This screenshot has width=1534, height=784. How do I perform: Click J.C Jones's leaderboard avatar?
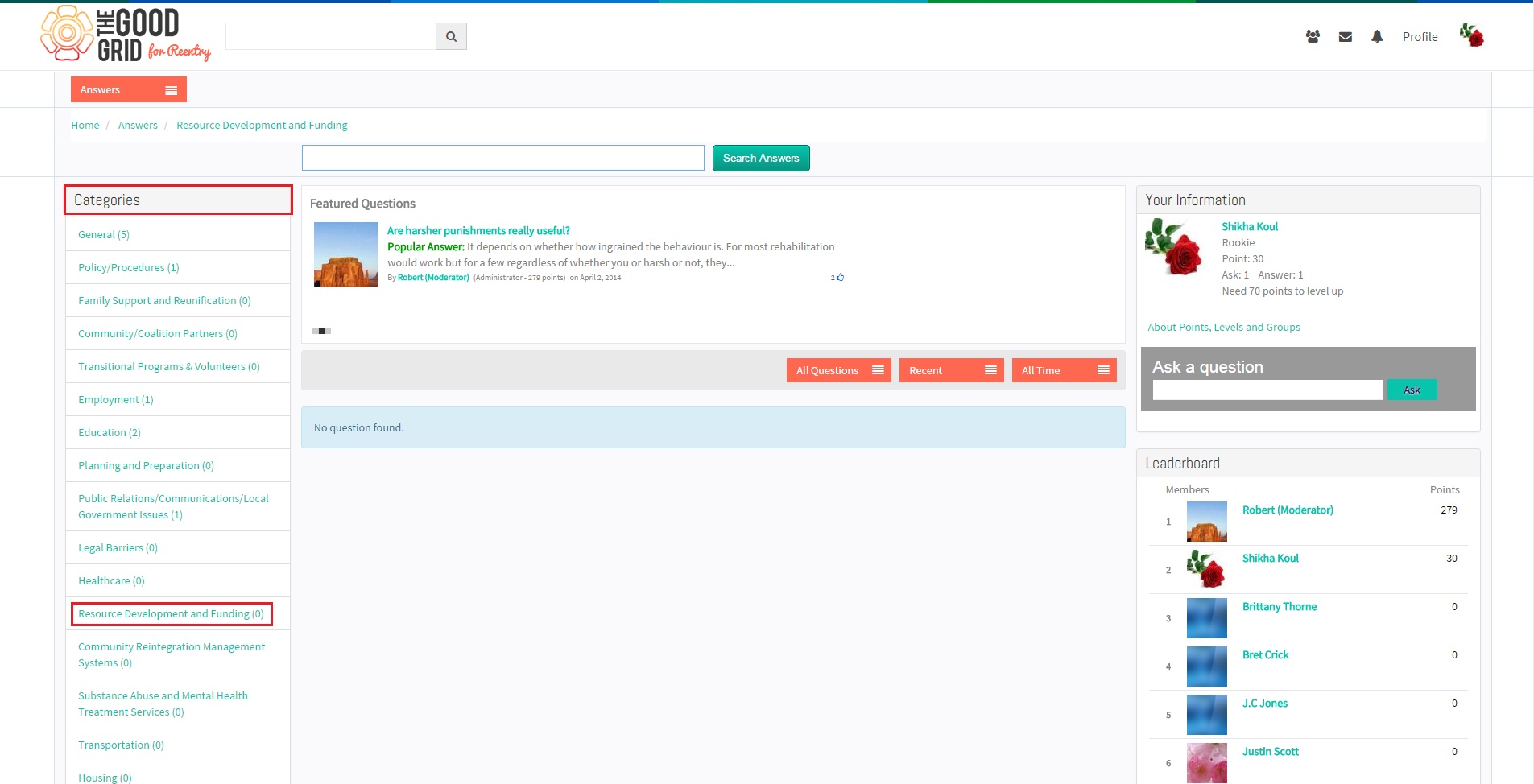(1207, 715)
